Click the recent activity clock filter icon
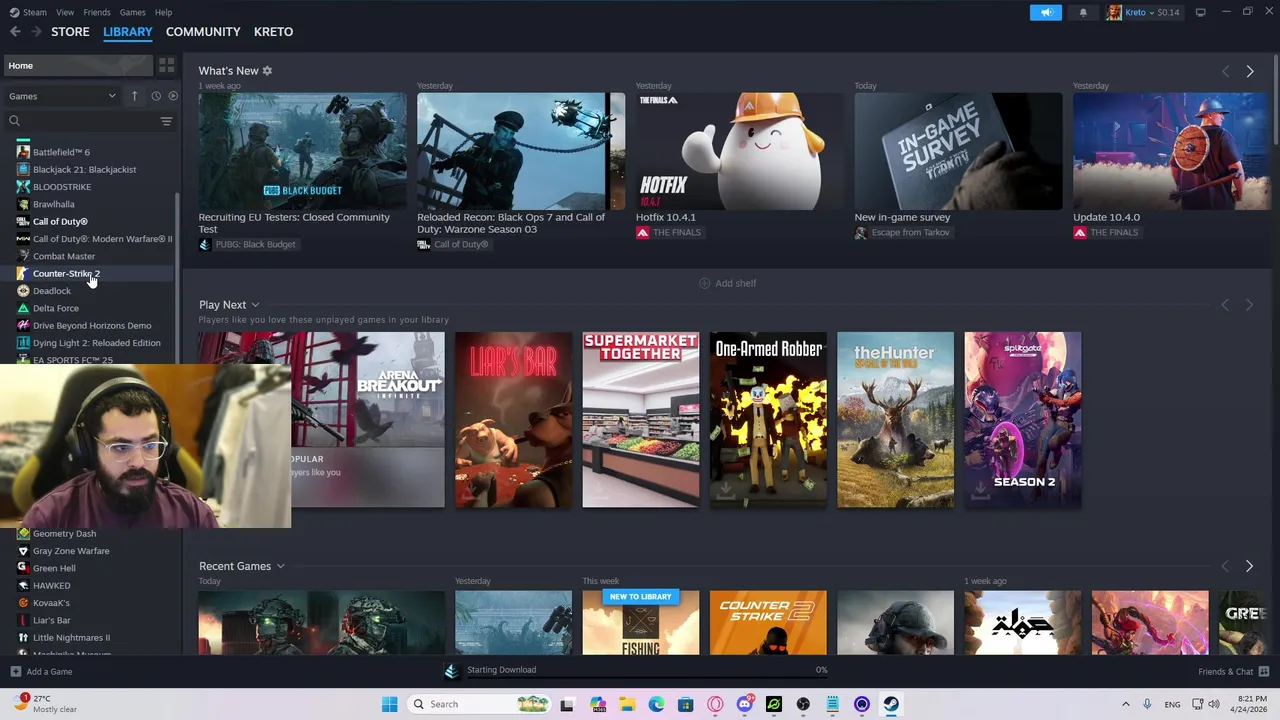 coord(156,96)
